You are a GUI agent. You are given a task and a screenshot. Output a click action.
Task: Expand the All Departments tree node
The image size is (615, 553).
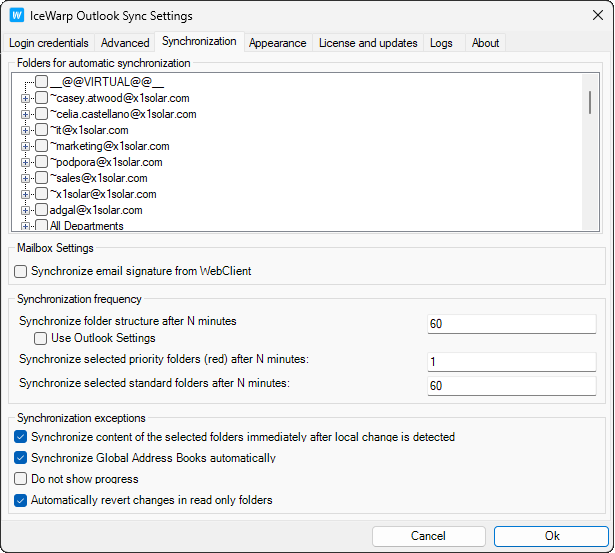coord(25,226)
